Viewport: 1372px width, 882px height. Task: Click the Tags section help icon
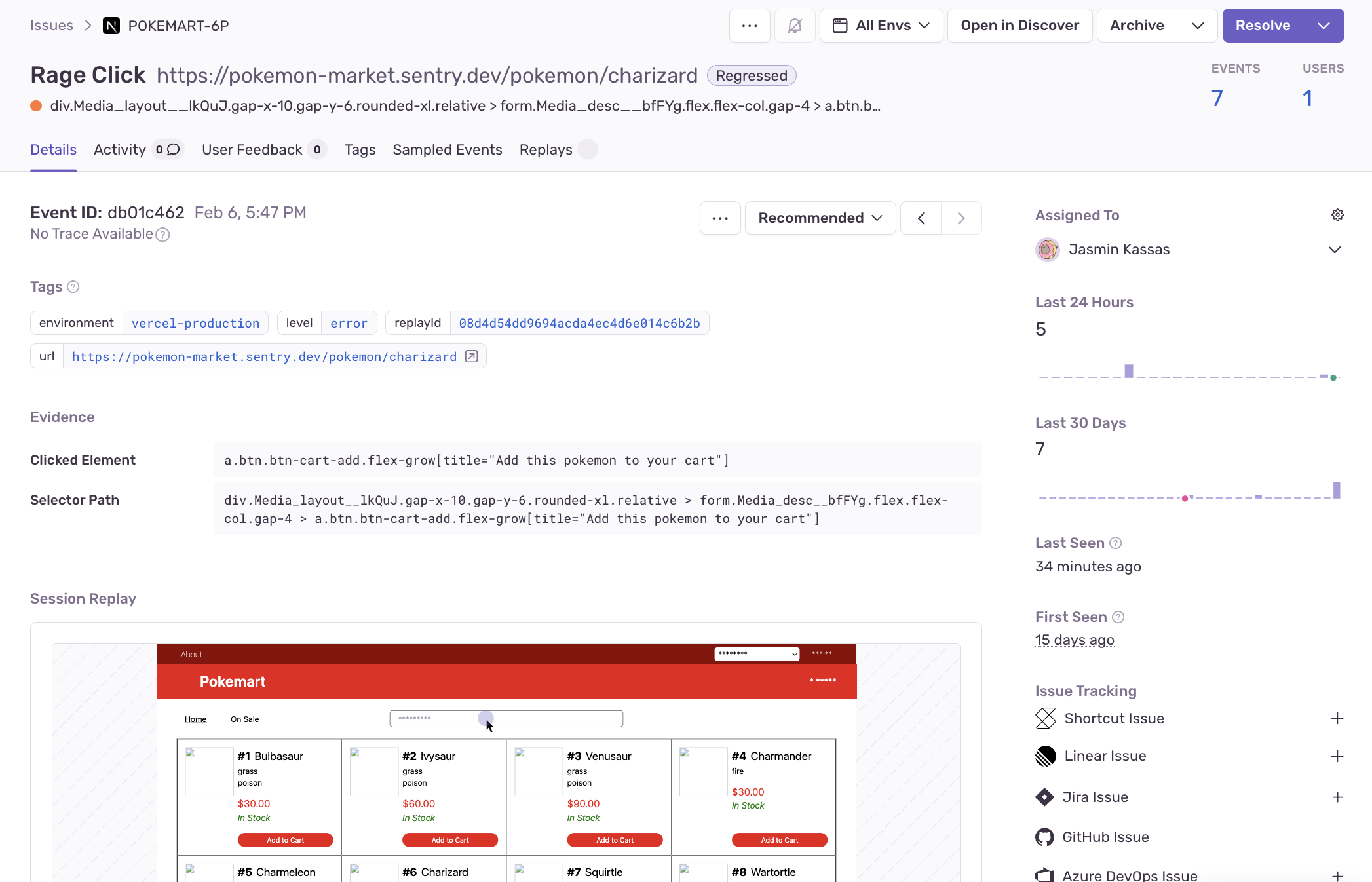click(73, 286)
